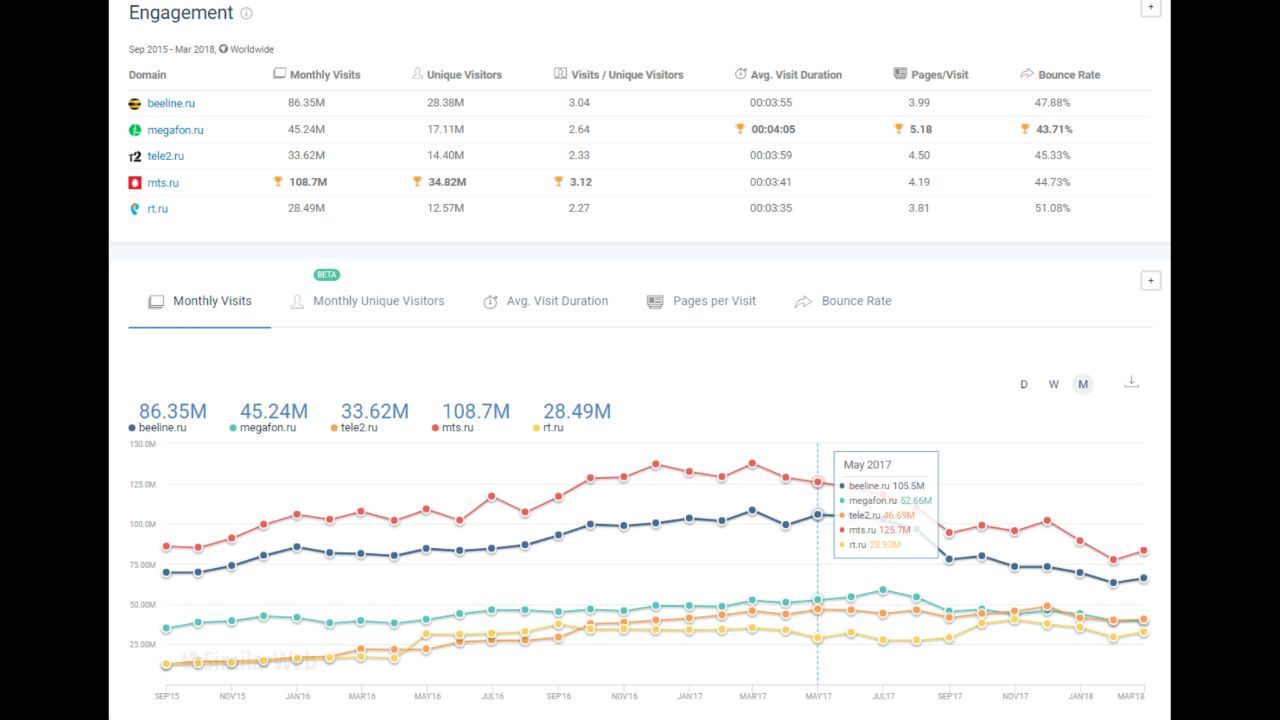1280x720 pixels.
Task: Open the mts.ru domain link
Action: (163, 183)
